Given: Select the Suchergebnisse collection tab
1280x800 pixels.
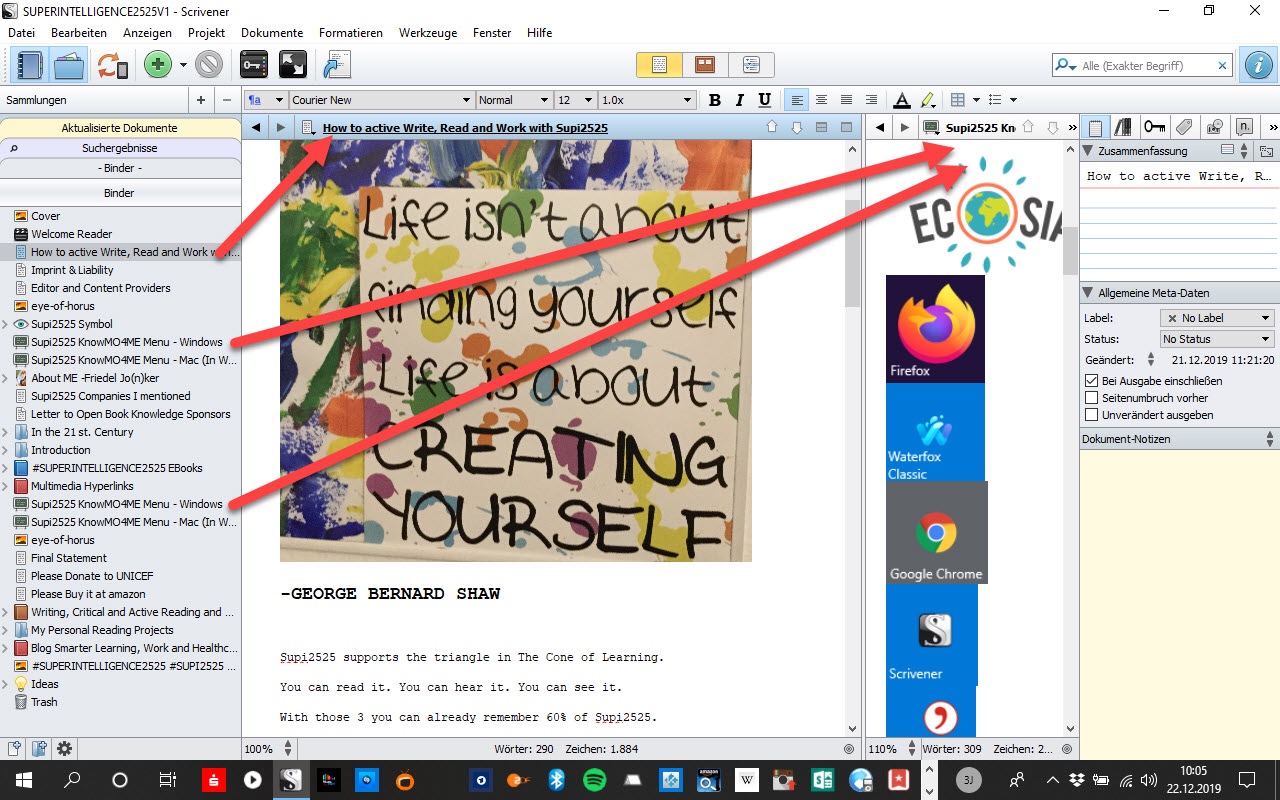Looking at the screenshot, I should [120, 148].
